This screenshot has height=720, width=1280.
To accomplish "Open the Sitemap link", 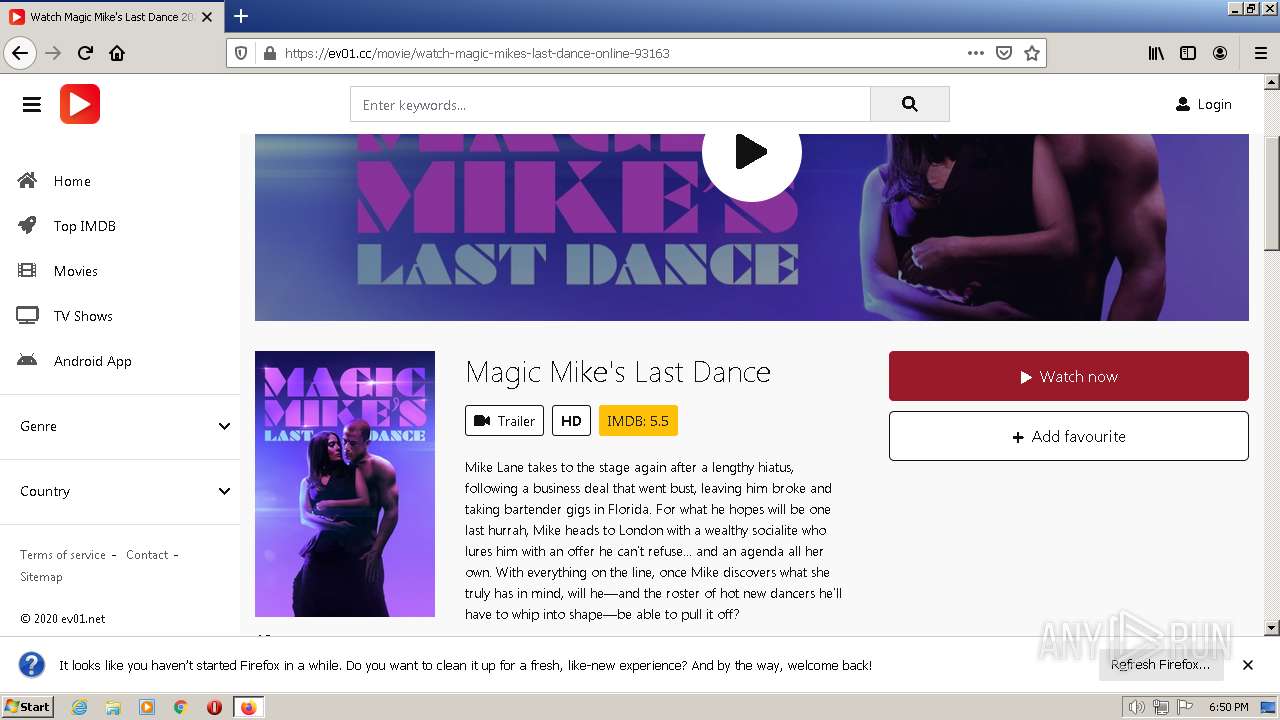I will (41, 577).
